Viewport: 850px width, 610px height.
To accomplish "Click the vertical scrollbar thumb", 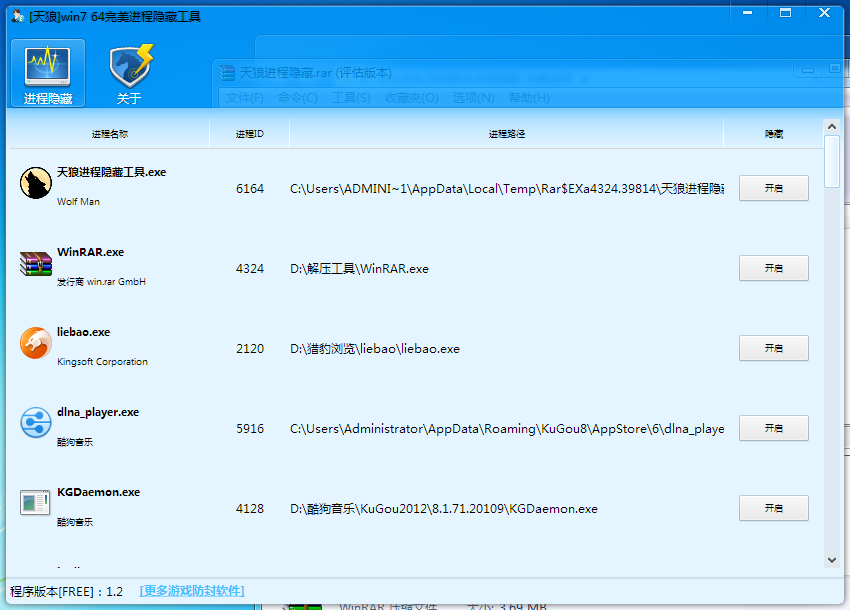I will (832, 162).
